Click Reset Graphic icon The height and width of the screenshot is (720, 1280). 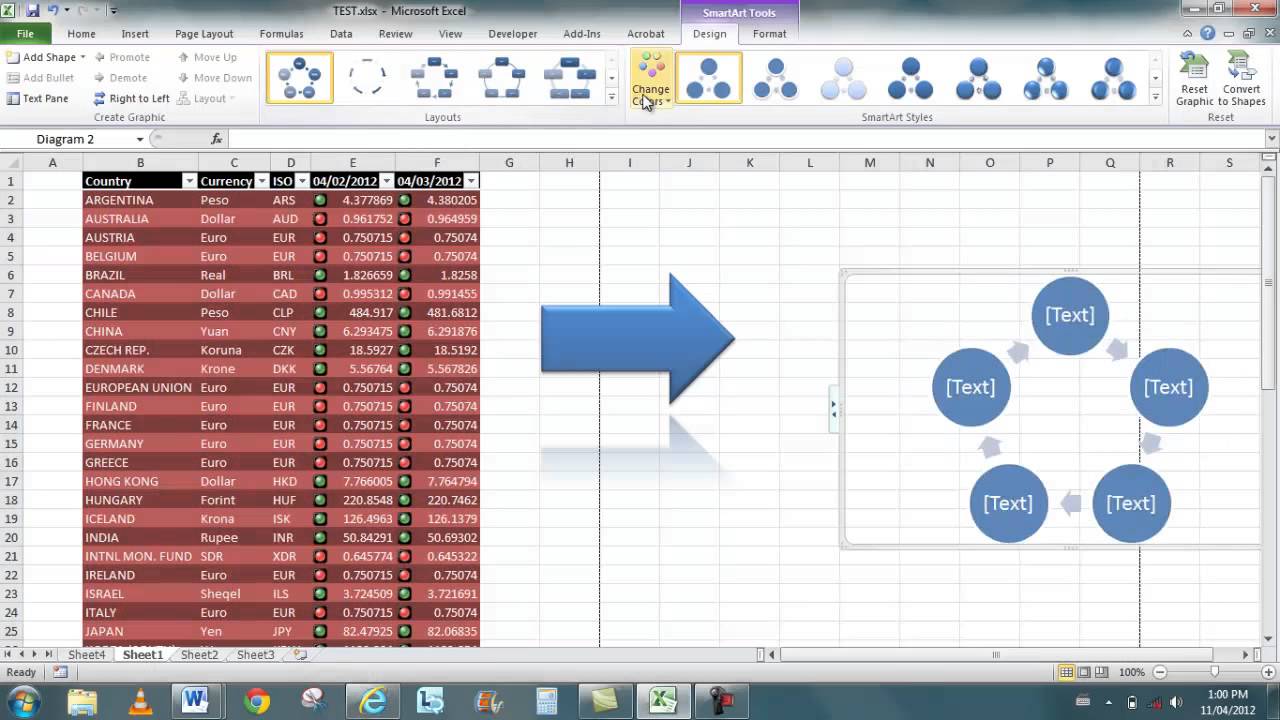1195,80
